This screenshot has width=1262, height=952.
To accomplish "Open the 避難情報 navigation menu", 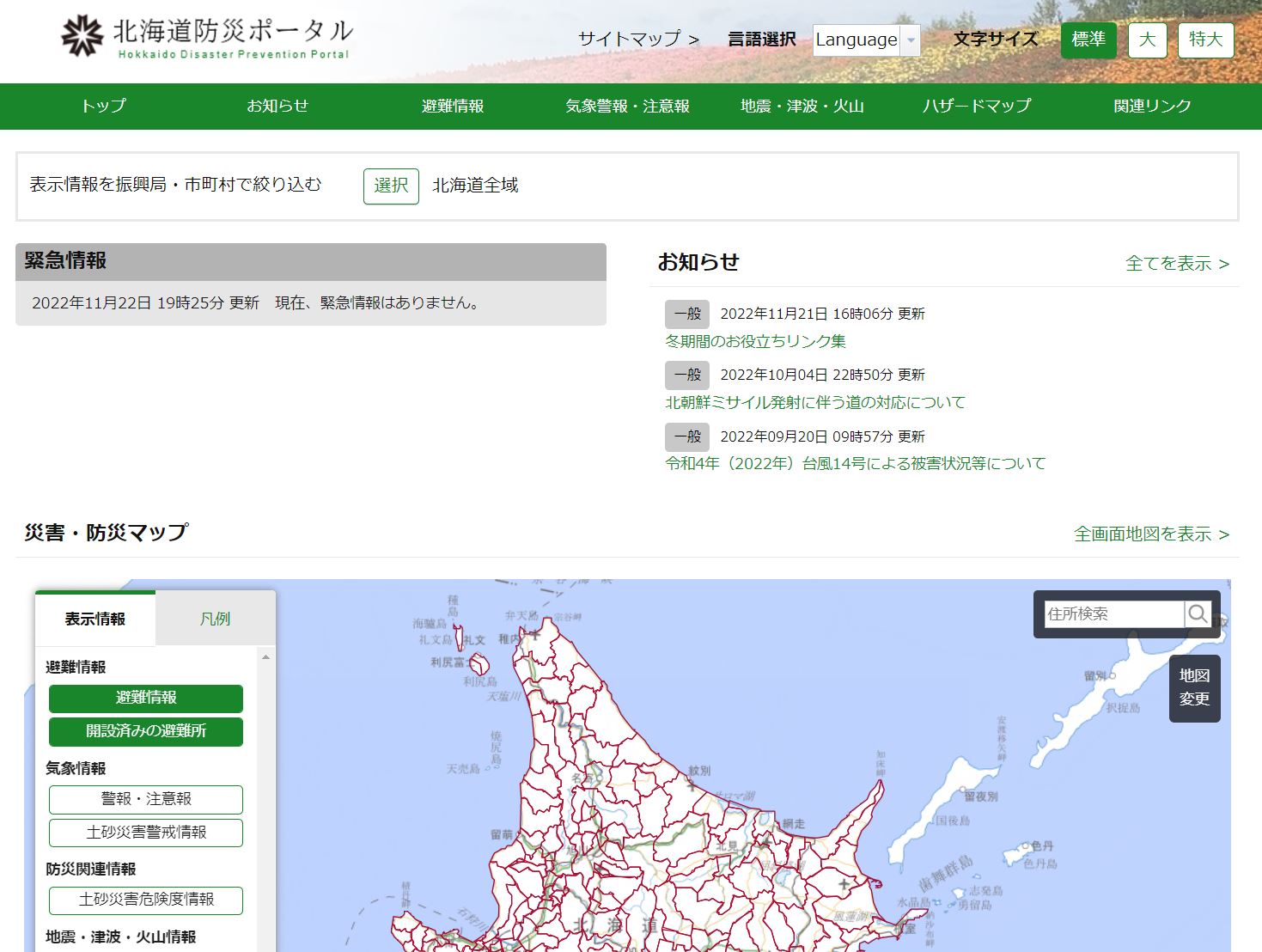I will click(453, 107).
